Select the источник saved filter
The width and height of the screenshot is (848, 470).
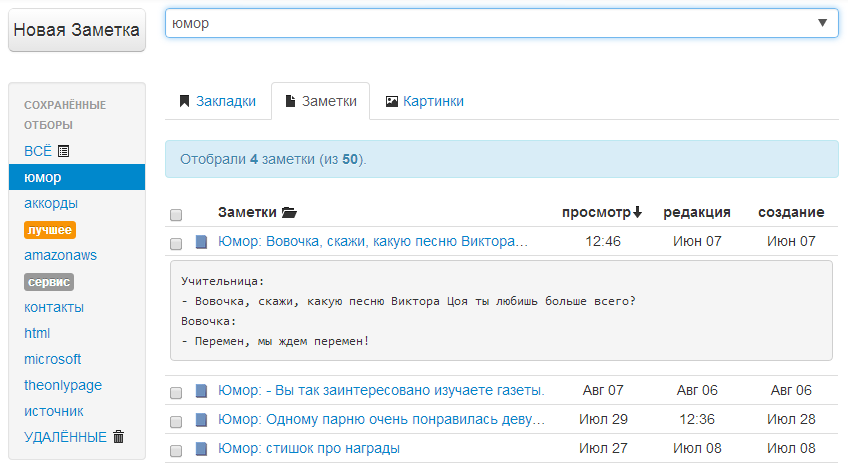click(x=54, y=411)
